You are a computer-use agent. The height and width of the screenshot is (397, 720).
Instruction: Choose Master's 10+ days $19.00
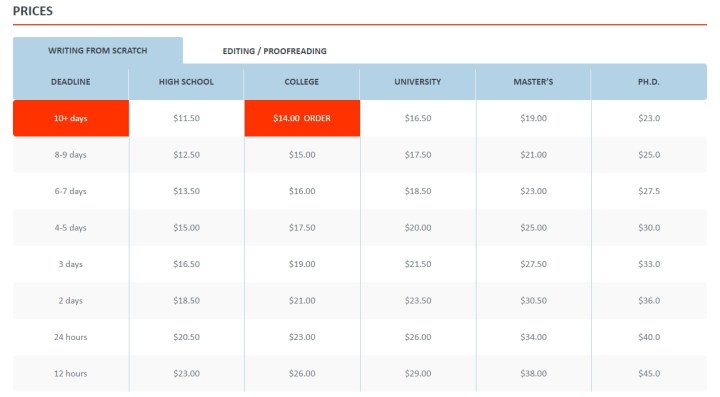534,118
